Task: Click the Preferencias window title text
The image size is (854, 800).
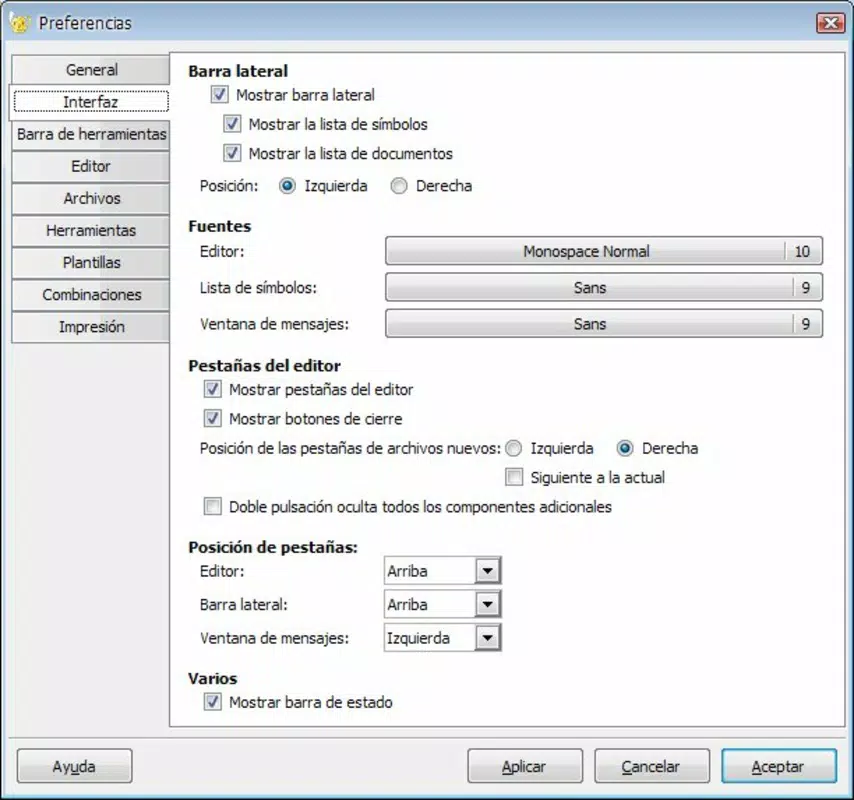Action: 85,23
